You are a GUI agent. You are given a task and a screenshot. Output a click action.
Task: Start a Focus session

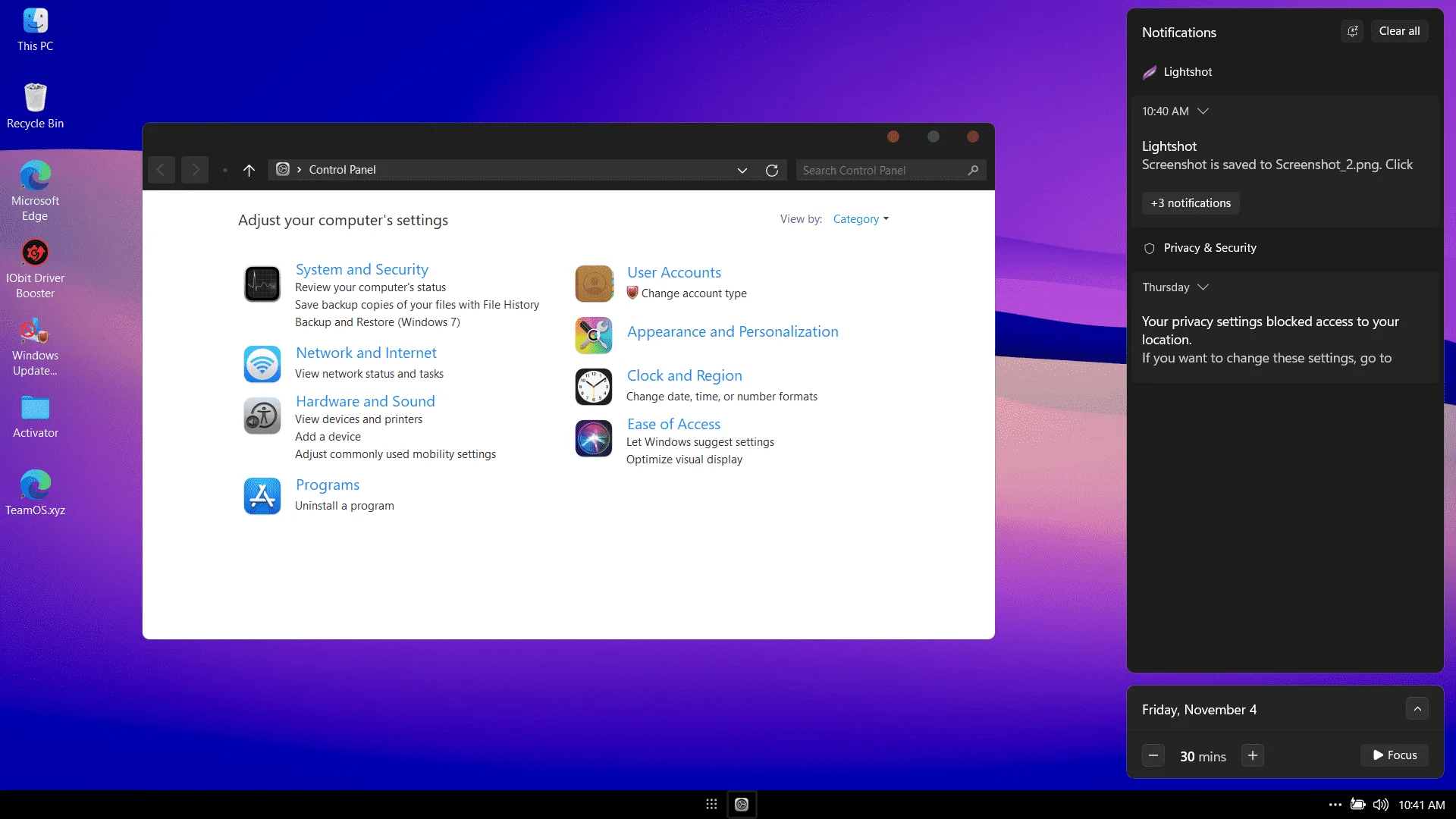[1395, 755]
